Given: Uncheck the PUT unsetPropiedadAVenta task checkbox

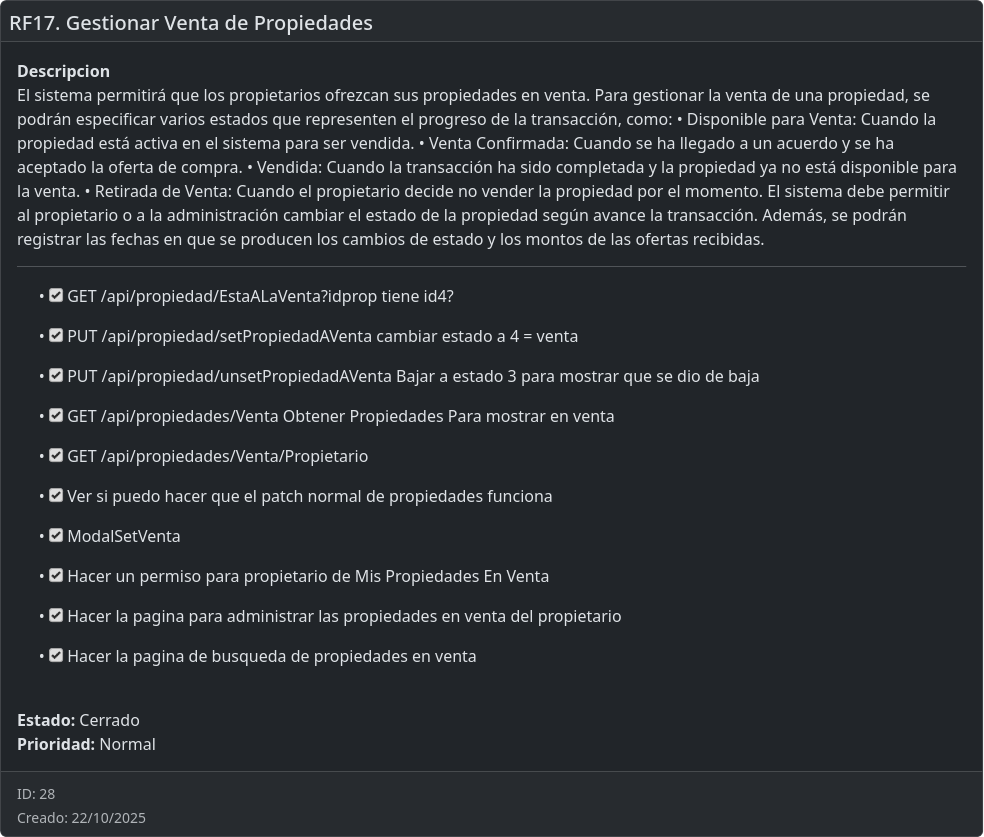Looking at the screenshot, I should [56, 376].
